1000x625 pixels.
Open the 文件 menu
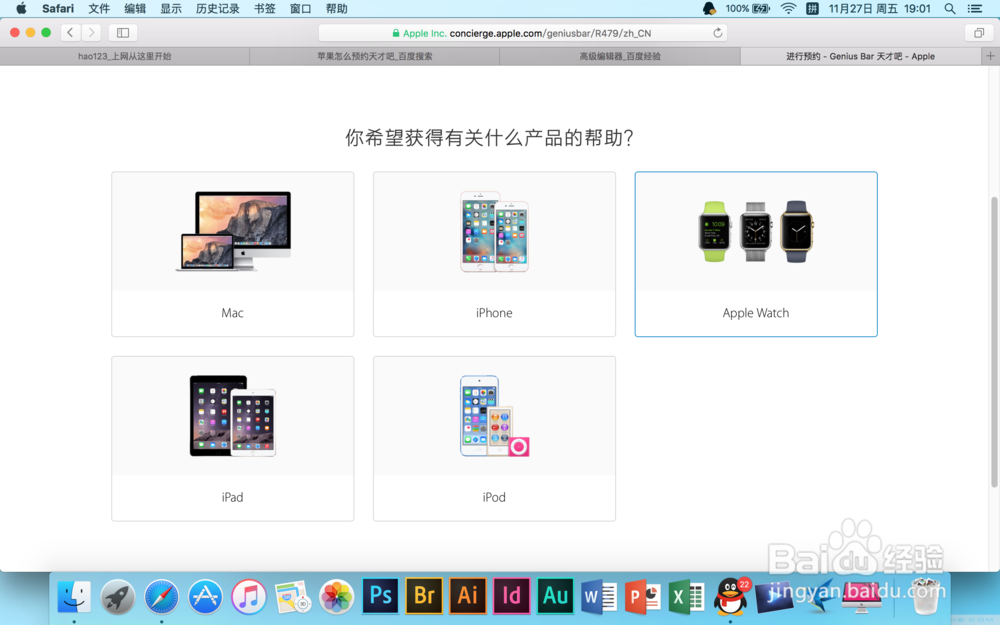99,8
